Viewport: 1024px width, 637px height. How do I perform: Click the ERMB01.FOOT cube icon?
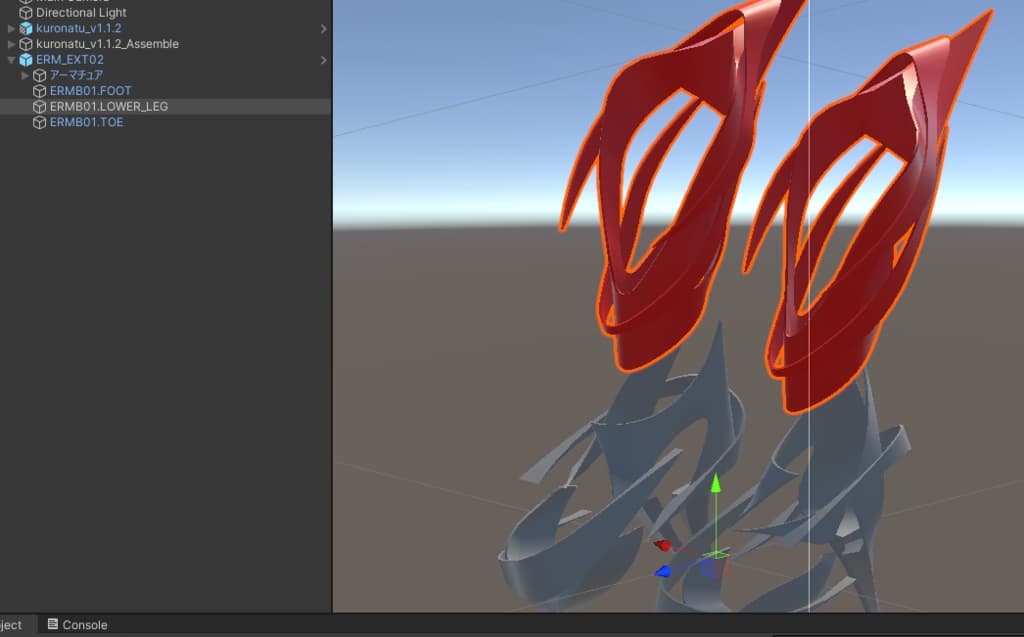pos(39,91)
